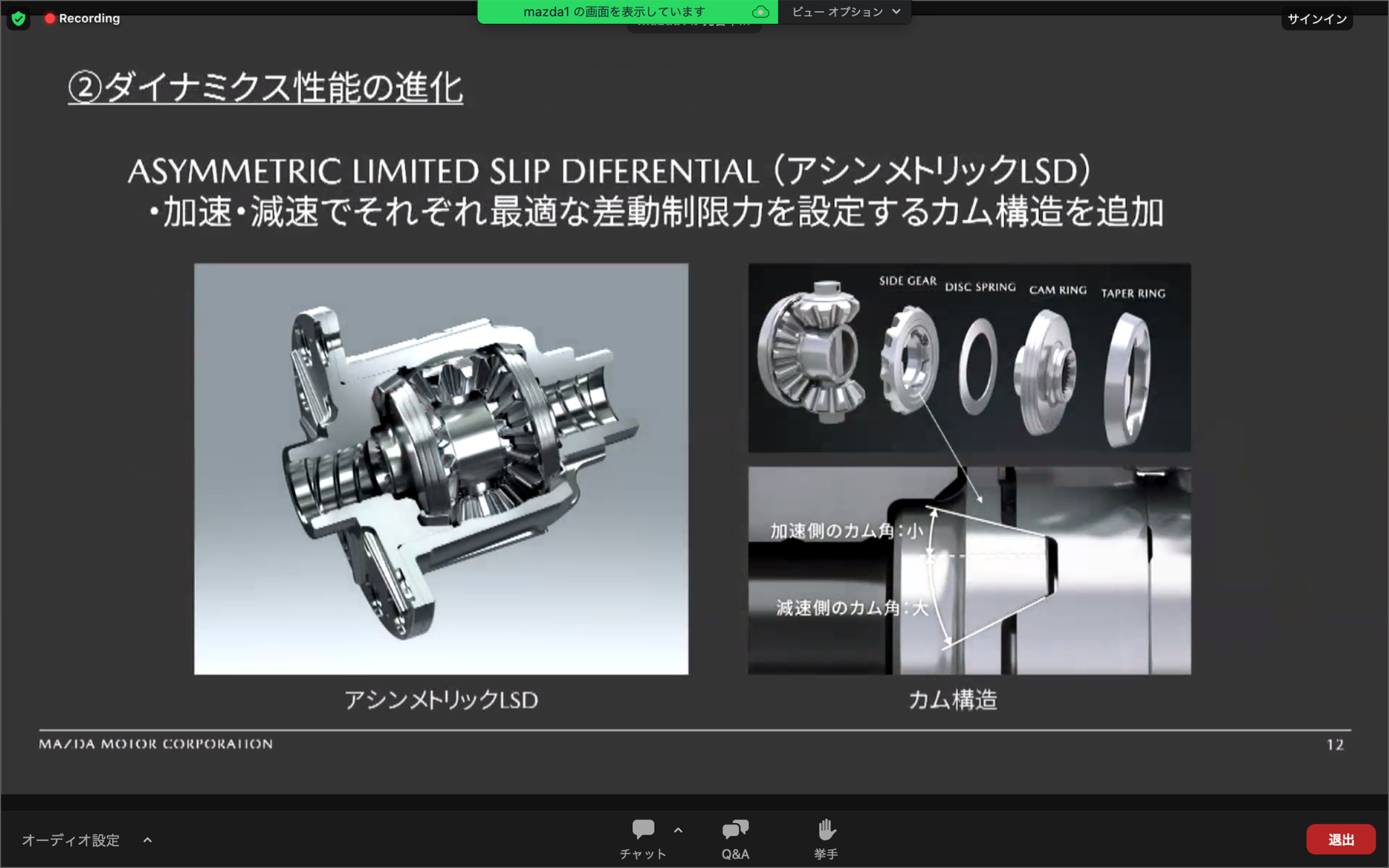Click the slide title ダイナミクス性能の進化
Screen dimensions: 1389x868
[266, 88]
